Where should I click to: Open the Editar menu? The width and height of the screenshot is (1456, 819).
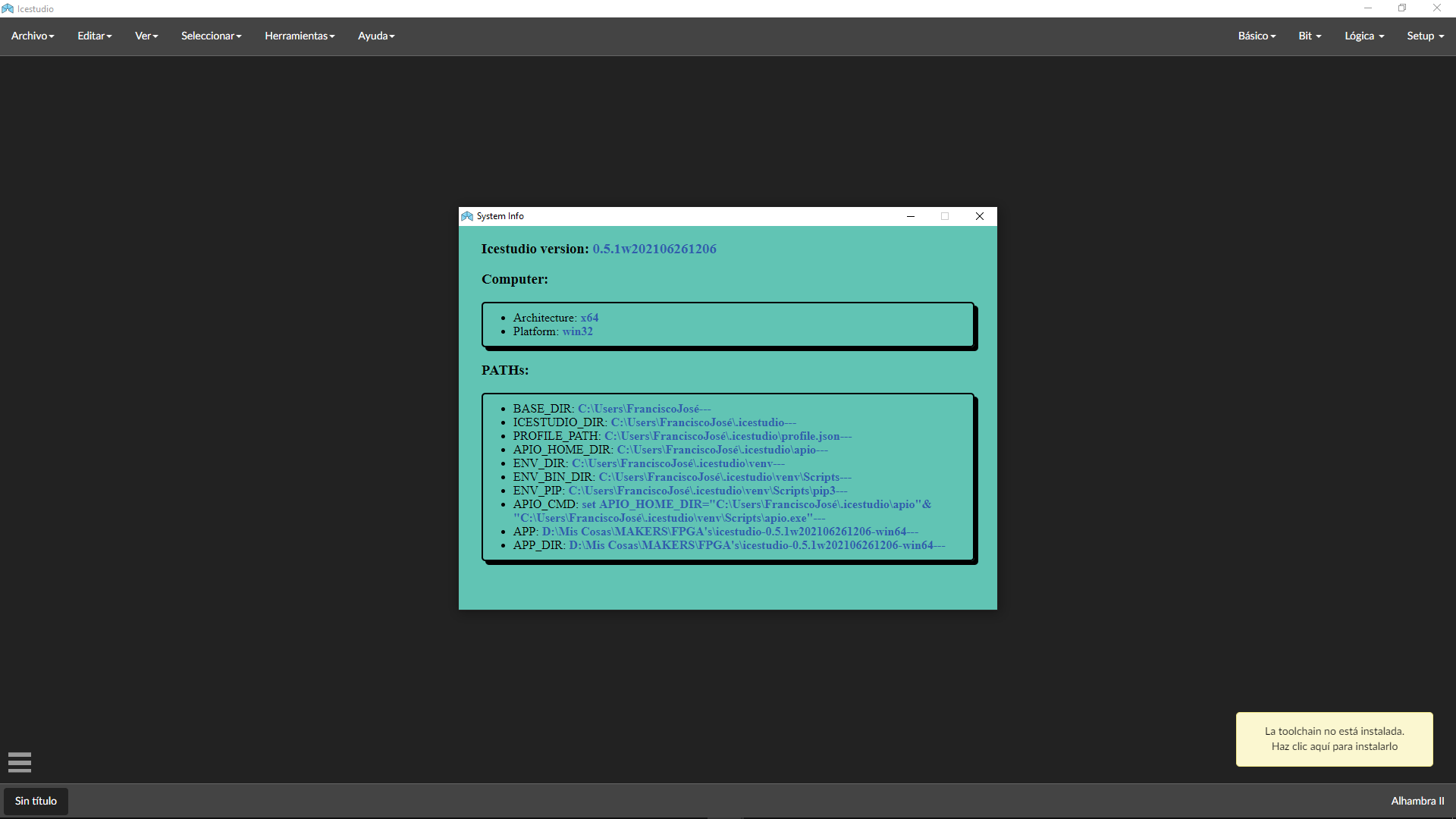(x=93, y=36)
